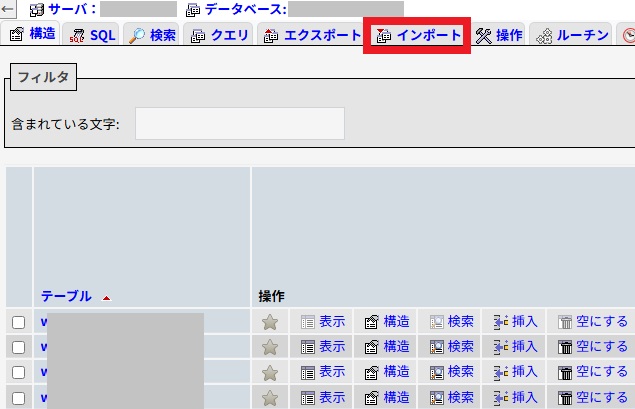Viewport: 635px width, 409px height.
Task: Open the 操作 tab in top bar
Action: click(499, 35)
